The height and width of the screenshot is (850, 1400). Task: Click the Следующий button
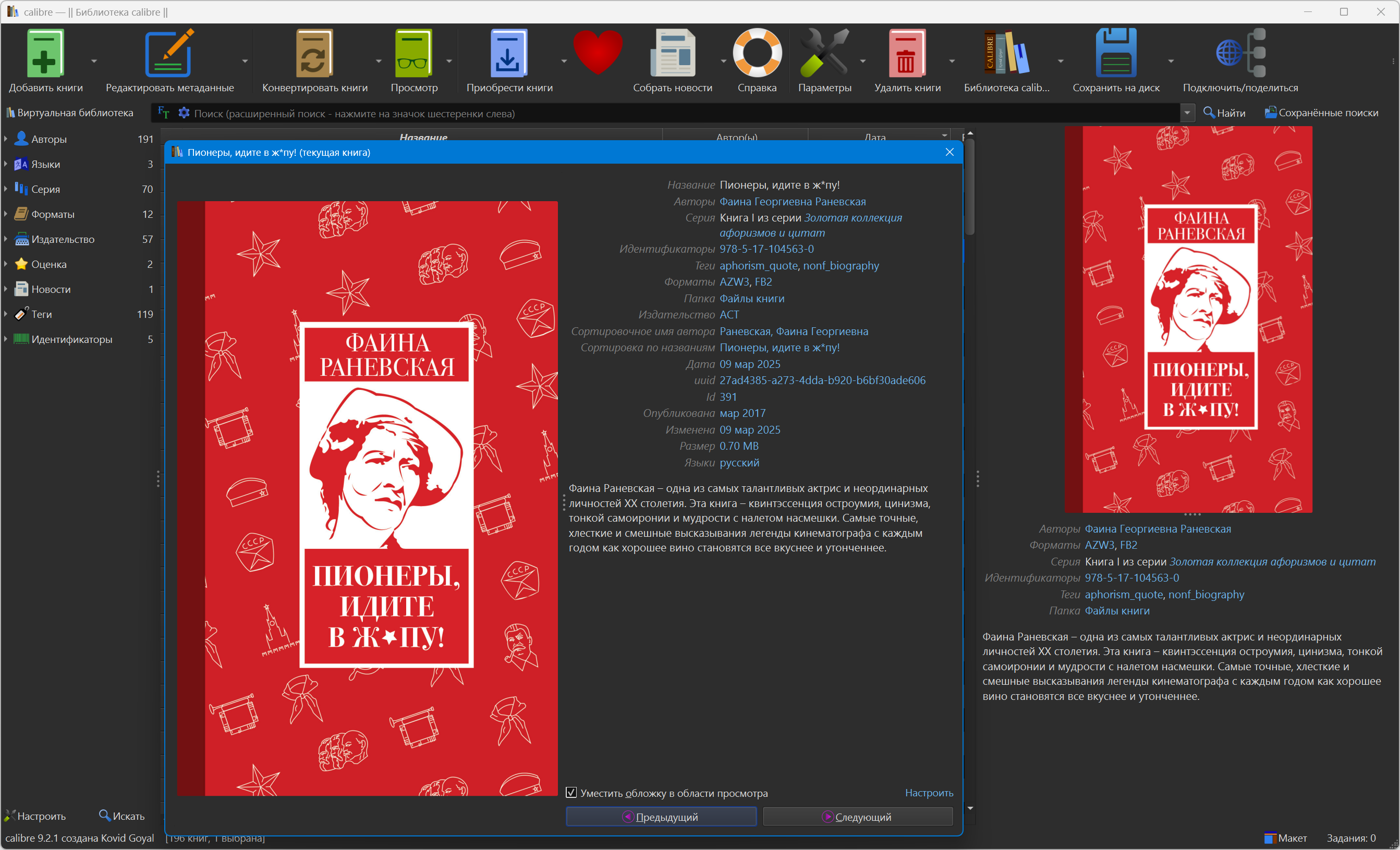(x=857, y=817)
